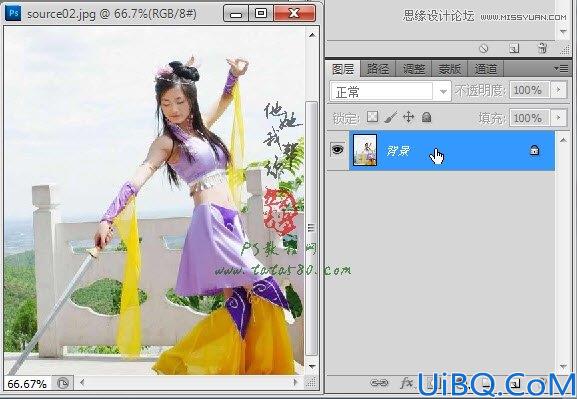Click the 填充 100% value field
Viewport: 577px width, 399px height.
click(x=529, y=118)
